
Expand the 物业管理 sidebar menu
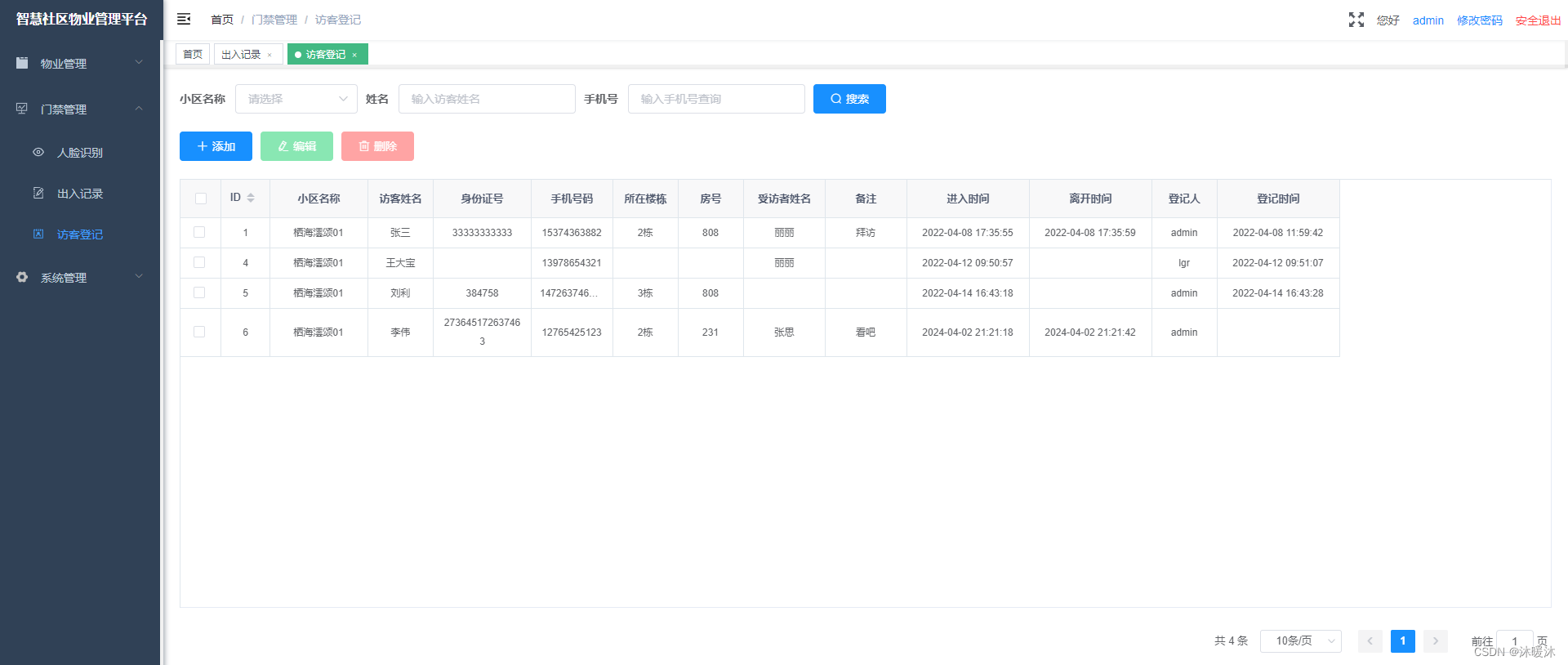coord(80,63)
